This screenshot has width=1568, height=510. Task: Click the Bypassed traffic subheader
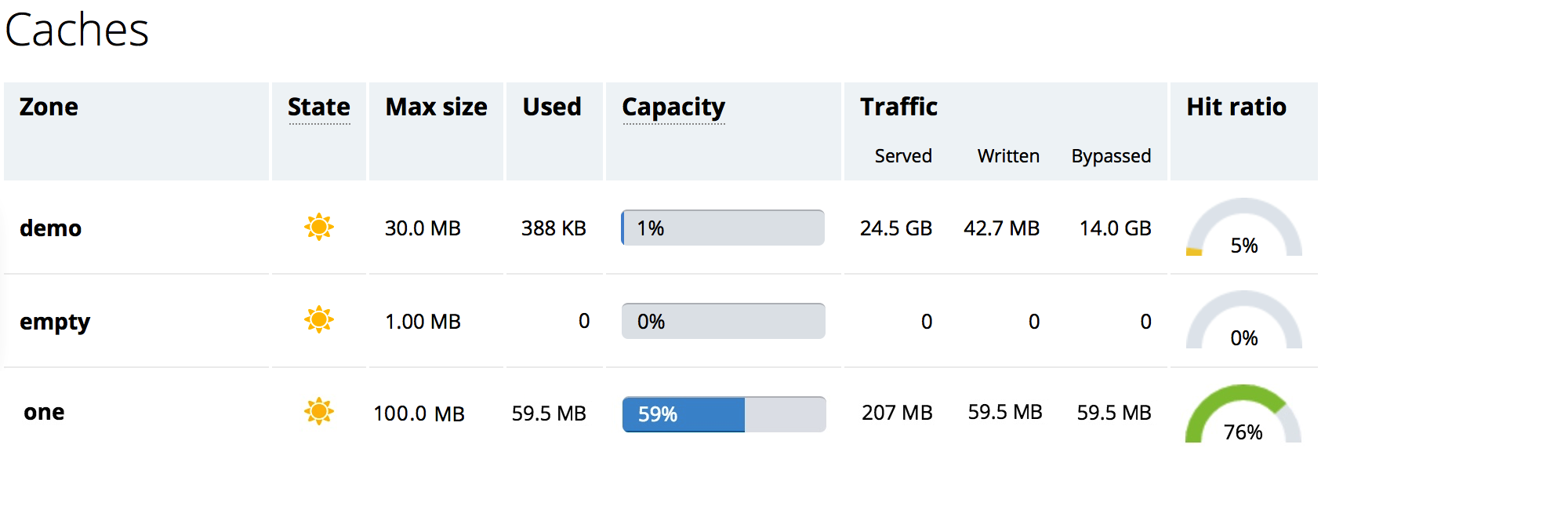pyautogui.click(x=1111, y=156)
